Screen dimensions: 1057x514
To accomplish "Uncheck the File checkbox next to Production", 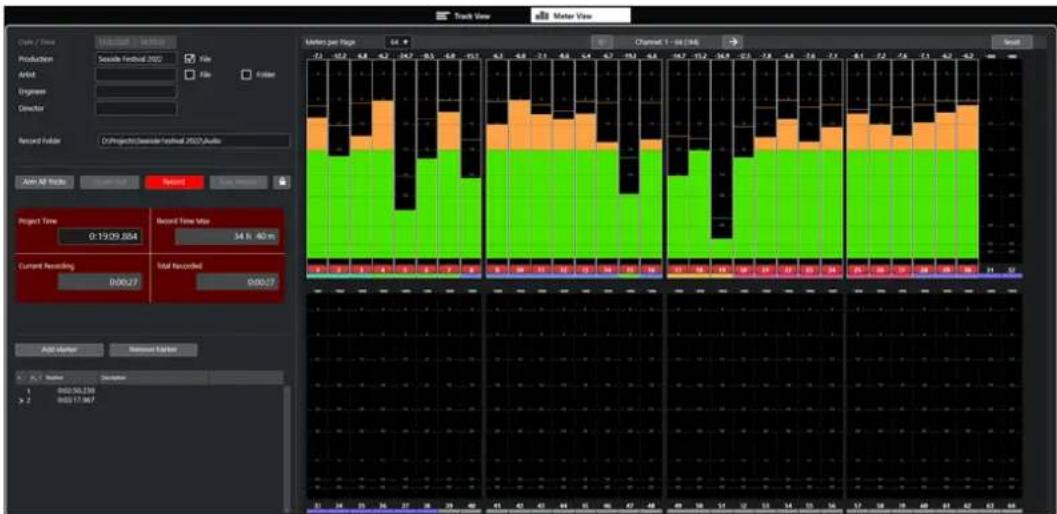I will point(190,59).
